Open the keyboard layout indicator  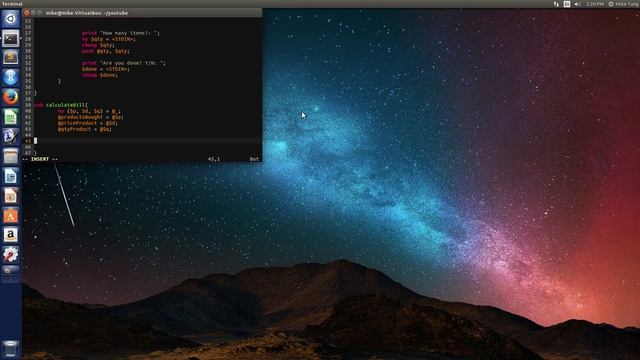point(567,4)
